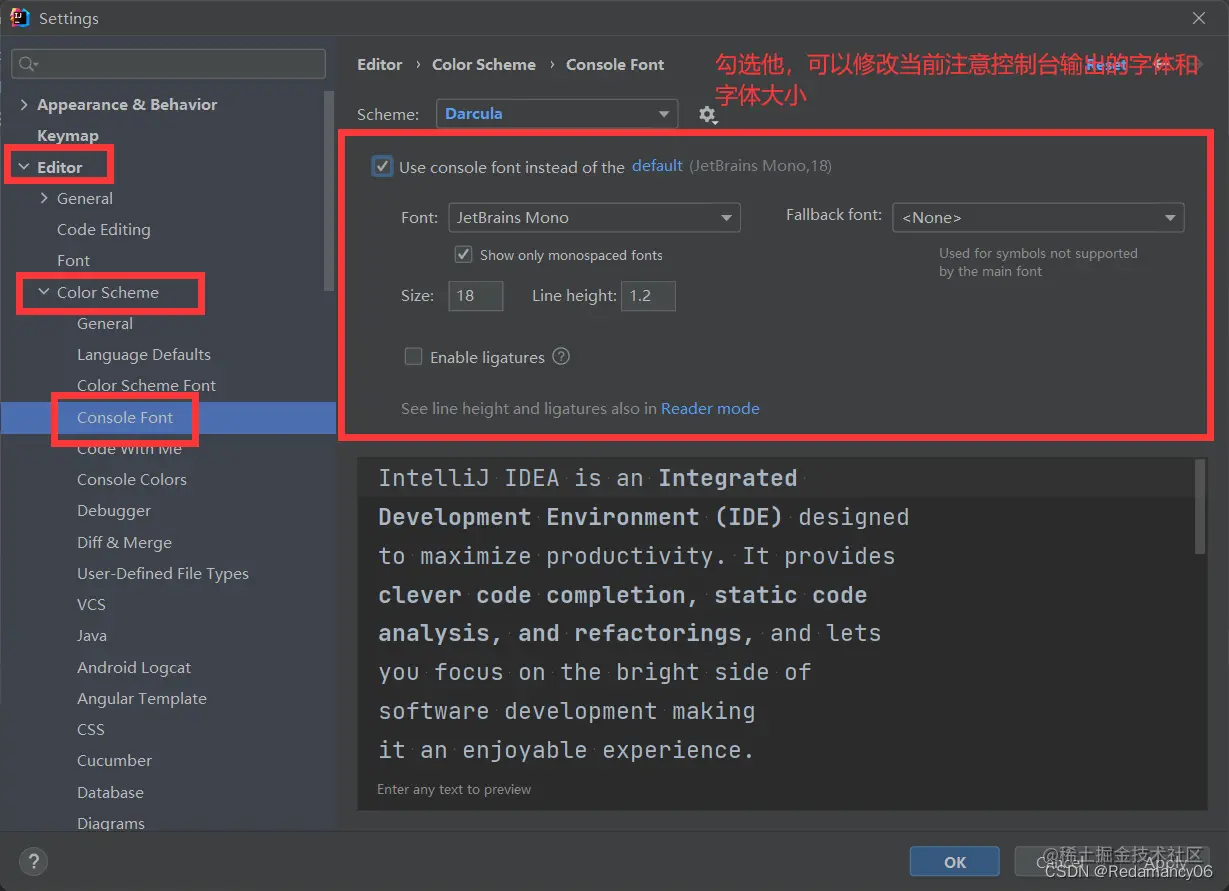The height and width of the screenshot is (891, 1229).
Task: Click the Line height input field
Action: click(x=648, y=295)
